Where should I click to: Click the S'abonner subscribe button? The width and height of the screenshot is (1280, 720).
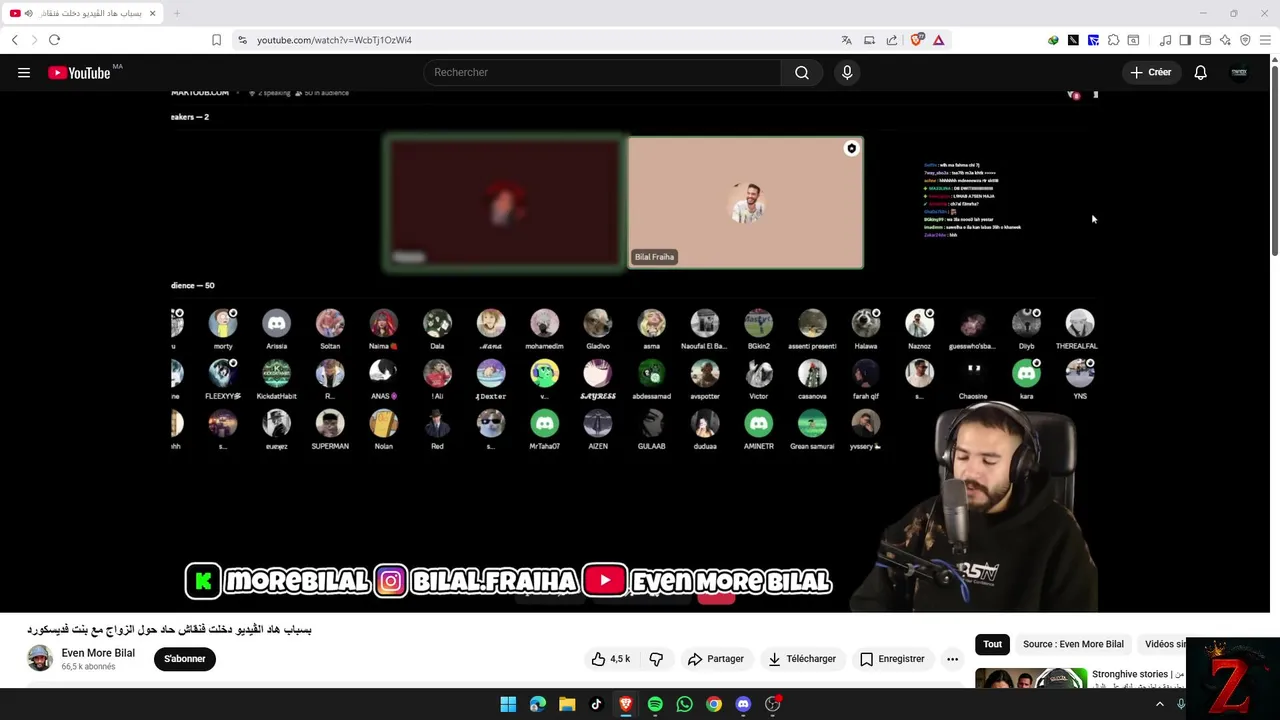click(x=185, y=659)
